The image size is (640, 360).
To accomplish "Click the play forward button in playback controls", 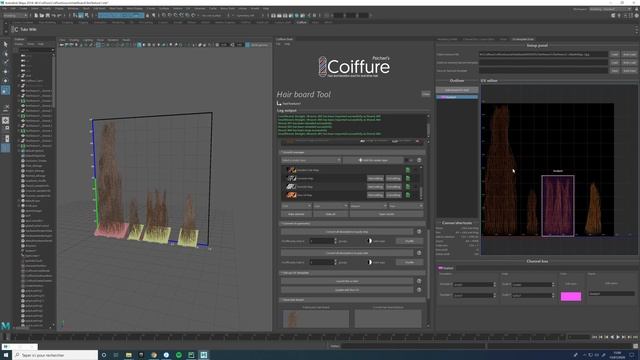I will point(618,337).
